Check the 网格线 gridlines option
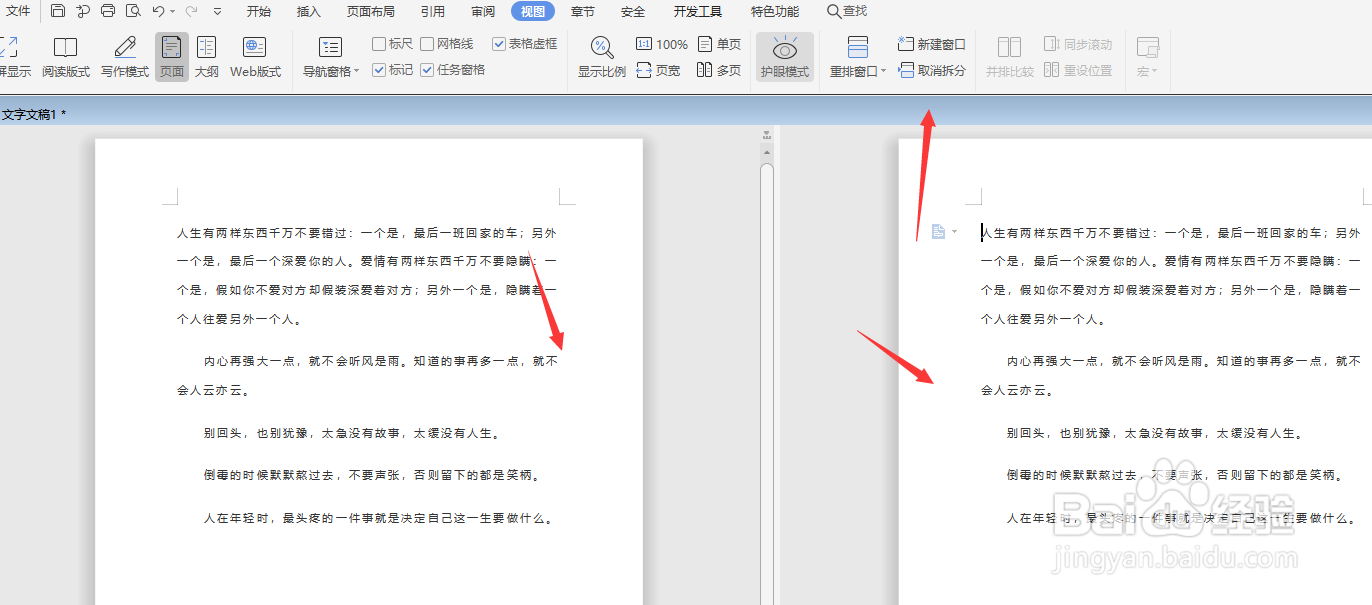1372x605 pixels. (x=424, y=43)
